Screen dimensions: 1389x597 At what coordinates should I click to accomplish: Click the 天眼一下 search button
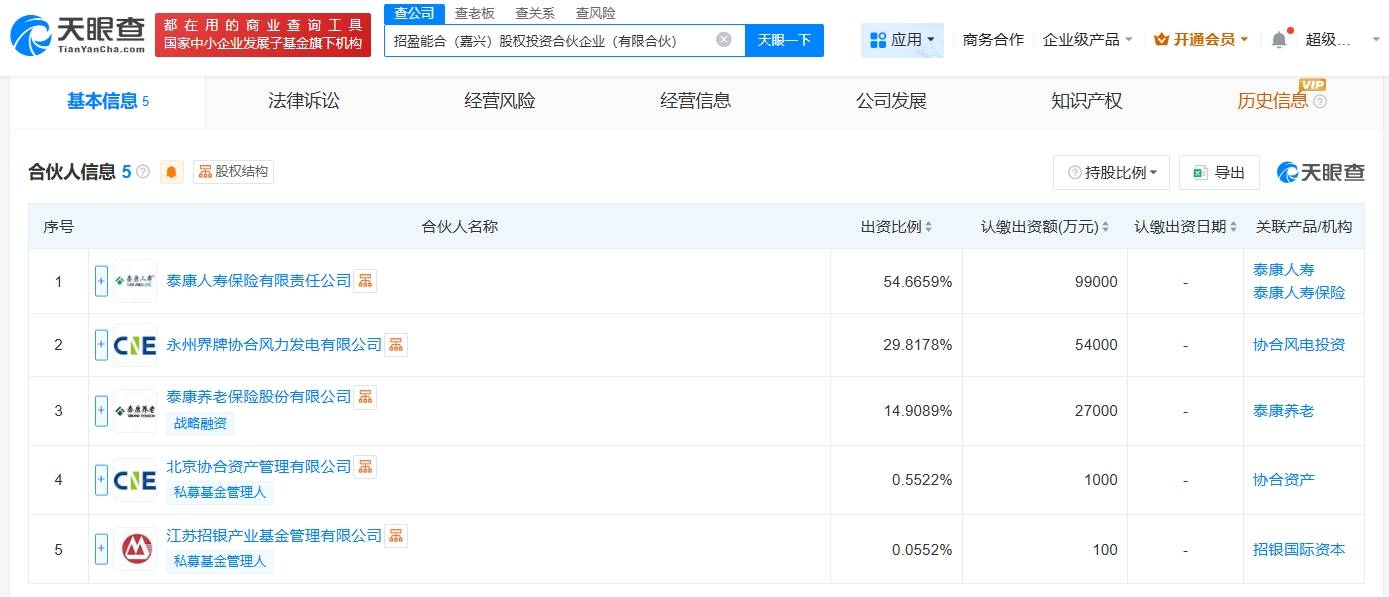tap(785, 40)
